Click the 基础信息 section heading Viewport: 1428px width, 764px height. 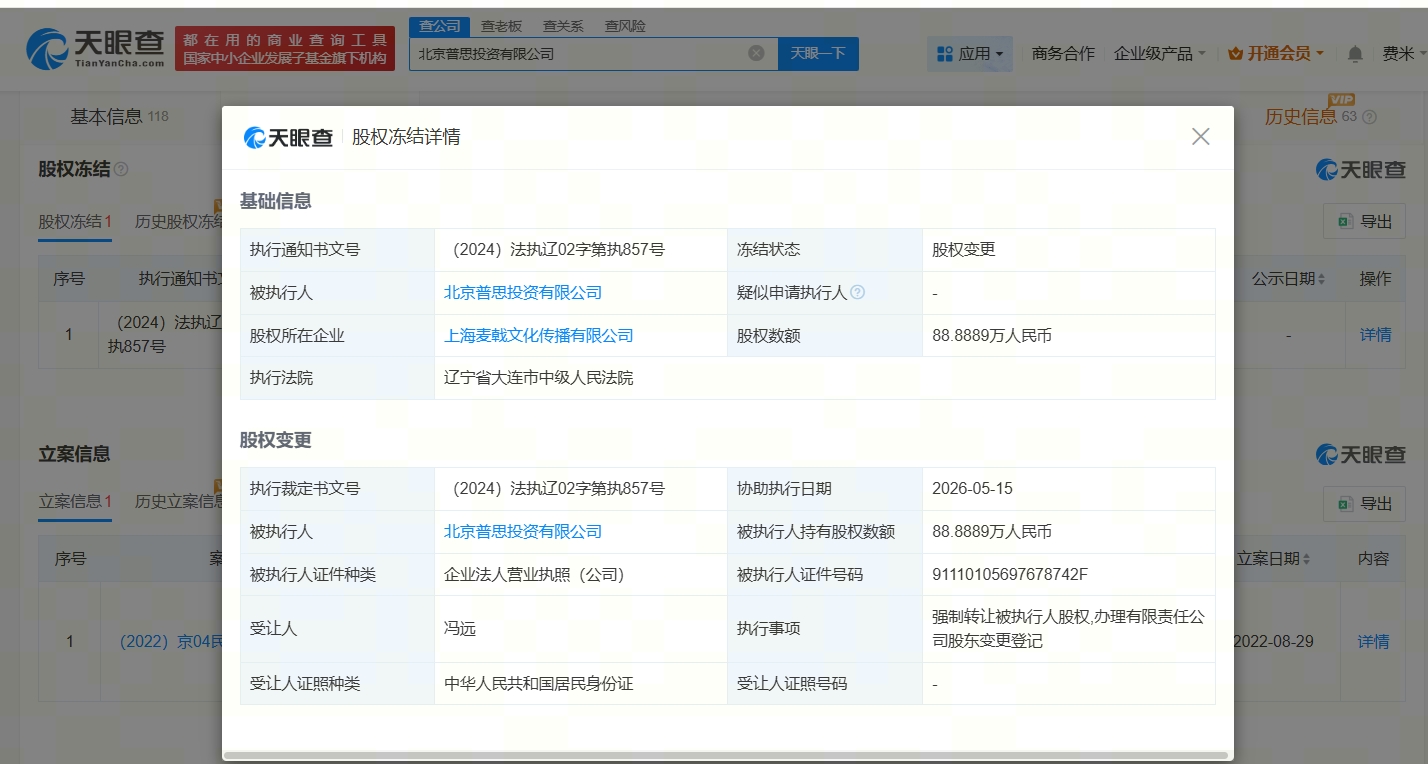276,201
